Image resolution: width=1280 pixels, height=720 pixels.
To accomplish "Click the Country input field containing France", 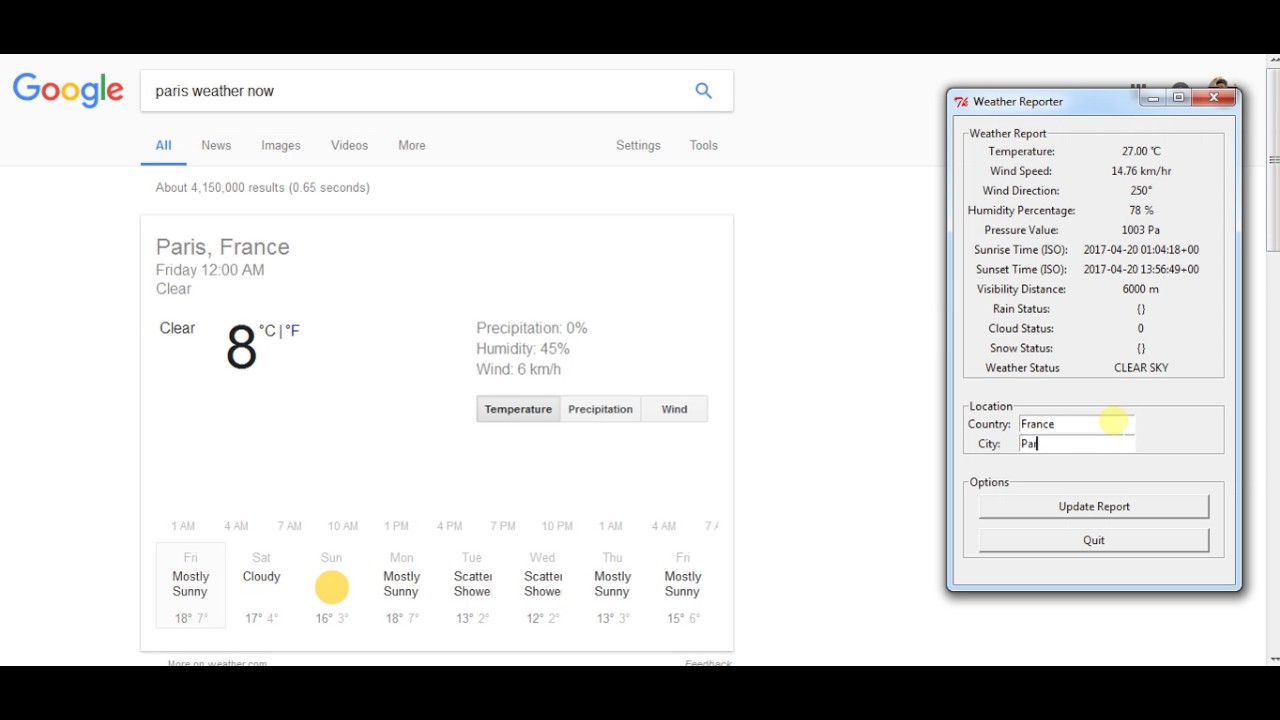I will pos(1077,424).
